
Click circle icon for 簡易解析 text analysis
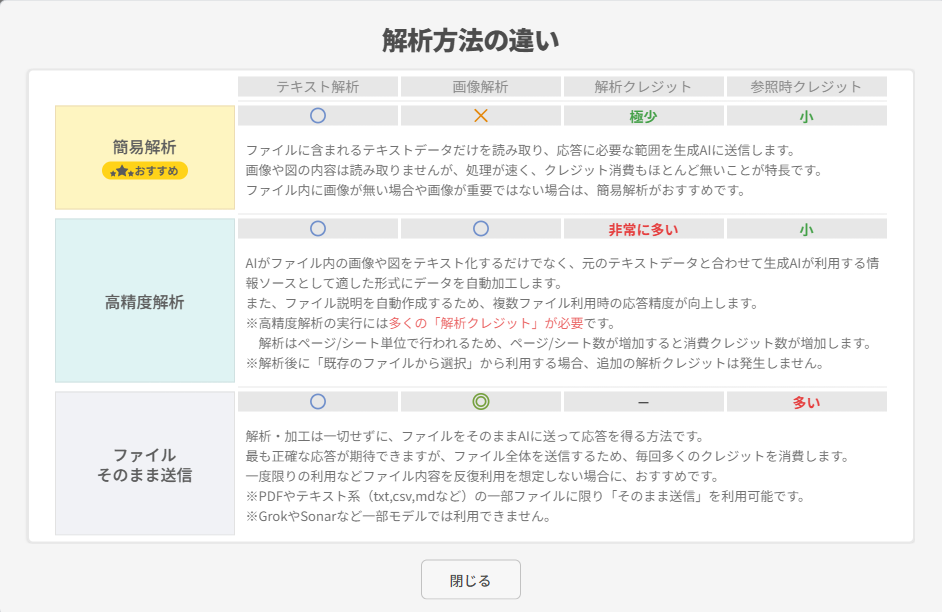[x=318, y=116]
